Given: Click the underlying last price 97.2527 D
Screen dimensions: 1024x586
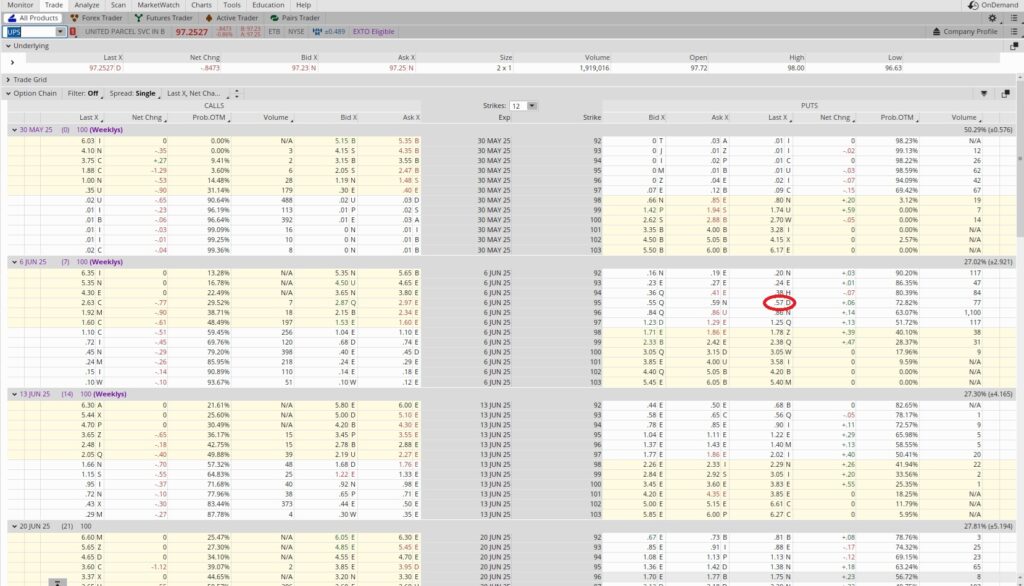Looking at the screenshot, I should (x=104, y=68).
